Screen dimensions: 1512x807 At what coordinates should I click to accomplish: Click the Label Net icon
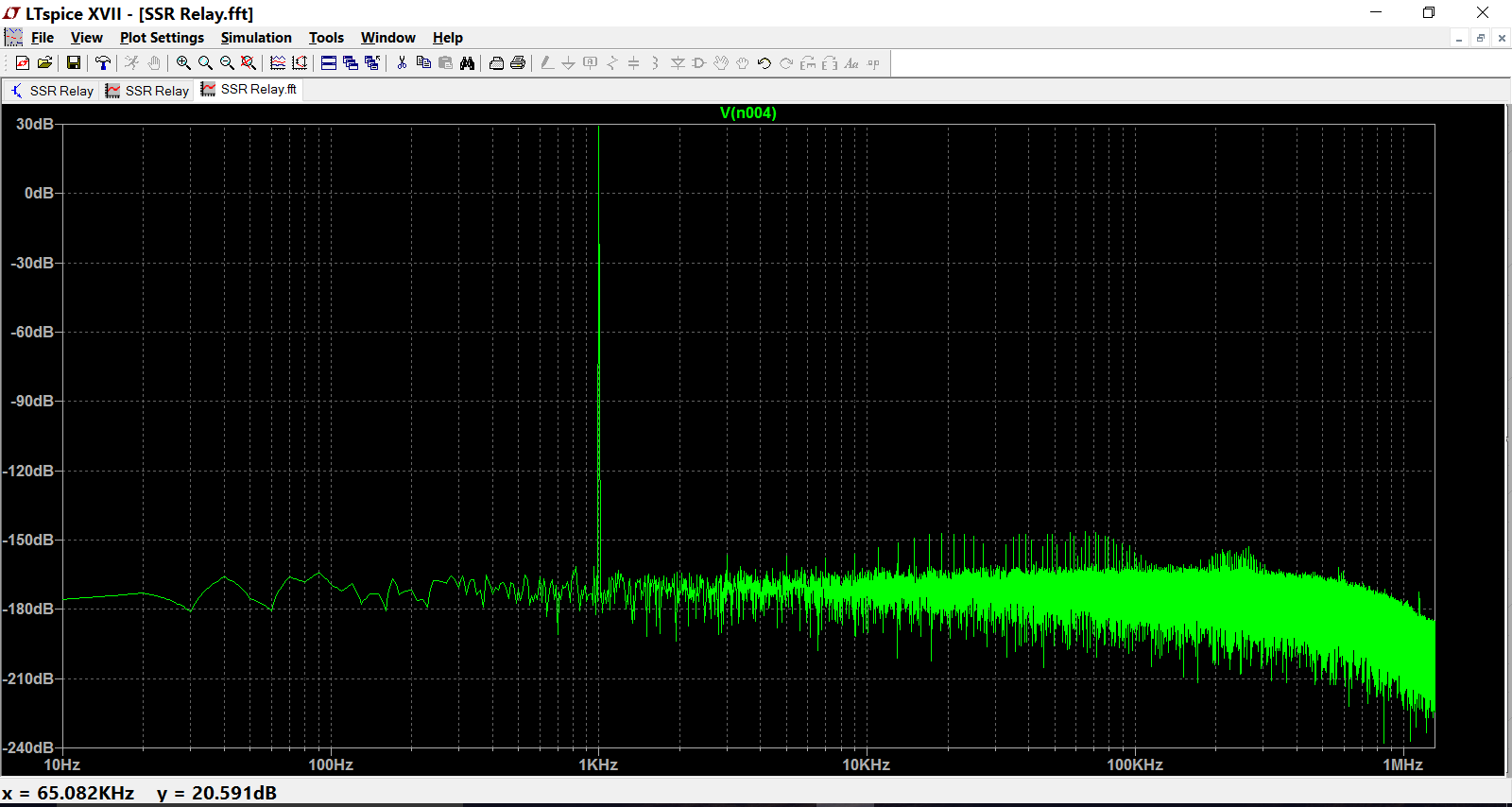(590, 63)
